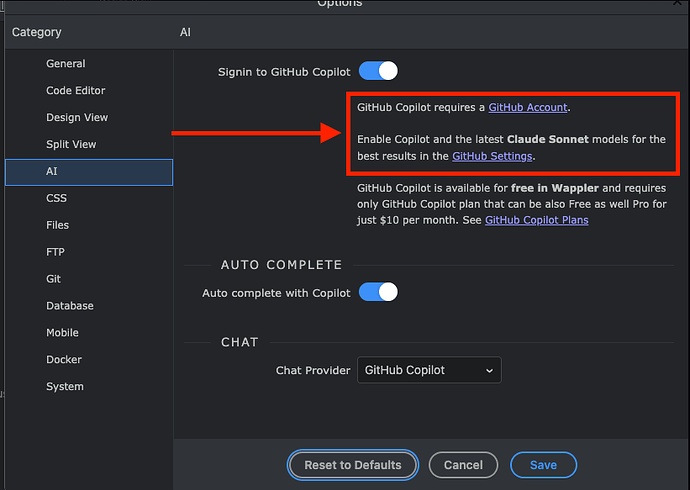Open the CSS options category
This screenshot has height=490, width=690.
tap(56, 199)
